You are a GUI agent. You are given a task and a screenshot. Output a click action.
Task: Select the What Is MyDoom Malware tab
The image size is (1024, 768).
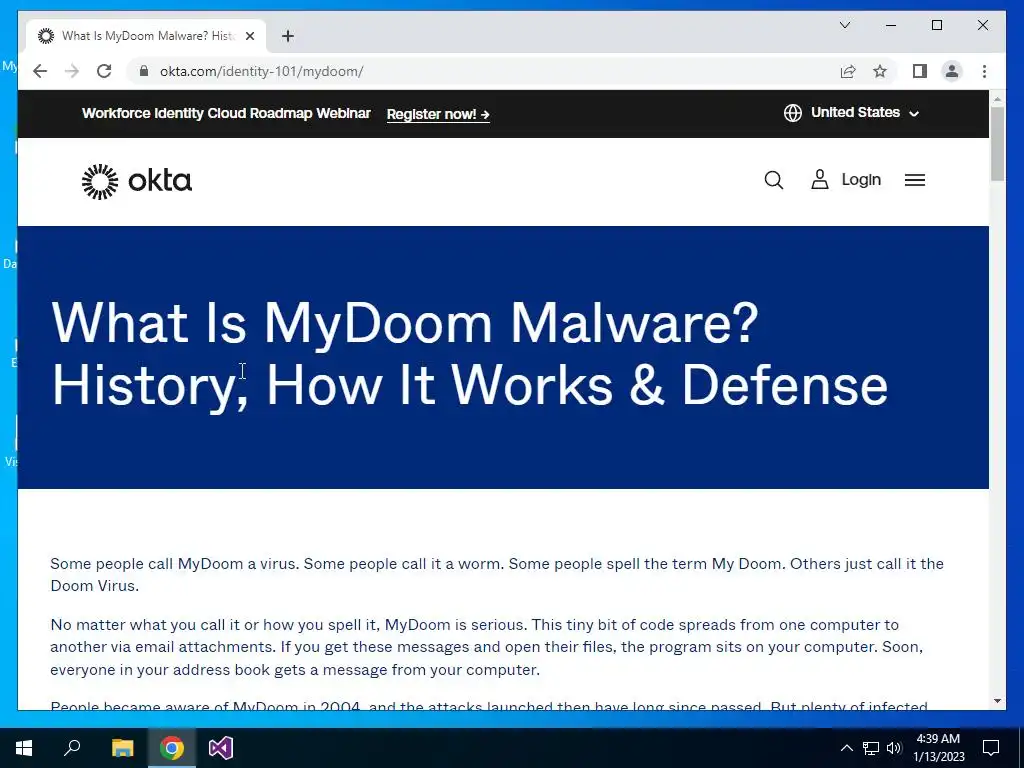(x=146, y=36)
